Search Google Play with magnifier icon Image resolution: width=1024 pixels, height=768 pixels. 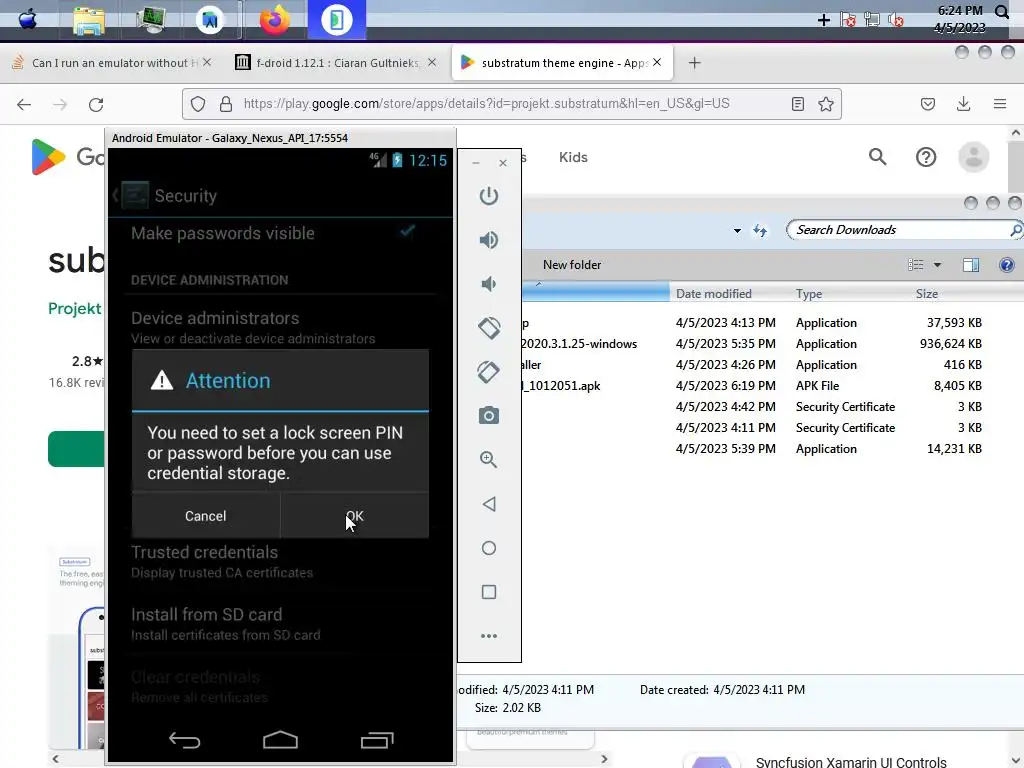[877, 157]
